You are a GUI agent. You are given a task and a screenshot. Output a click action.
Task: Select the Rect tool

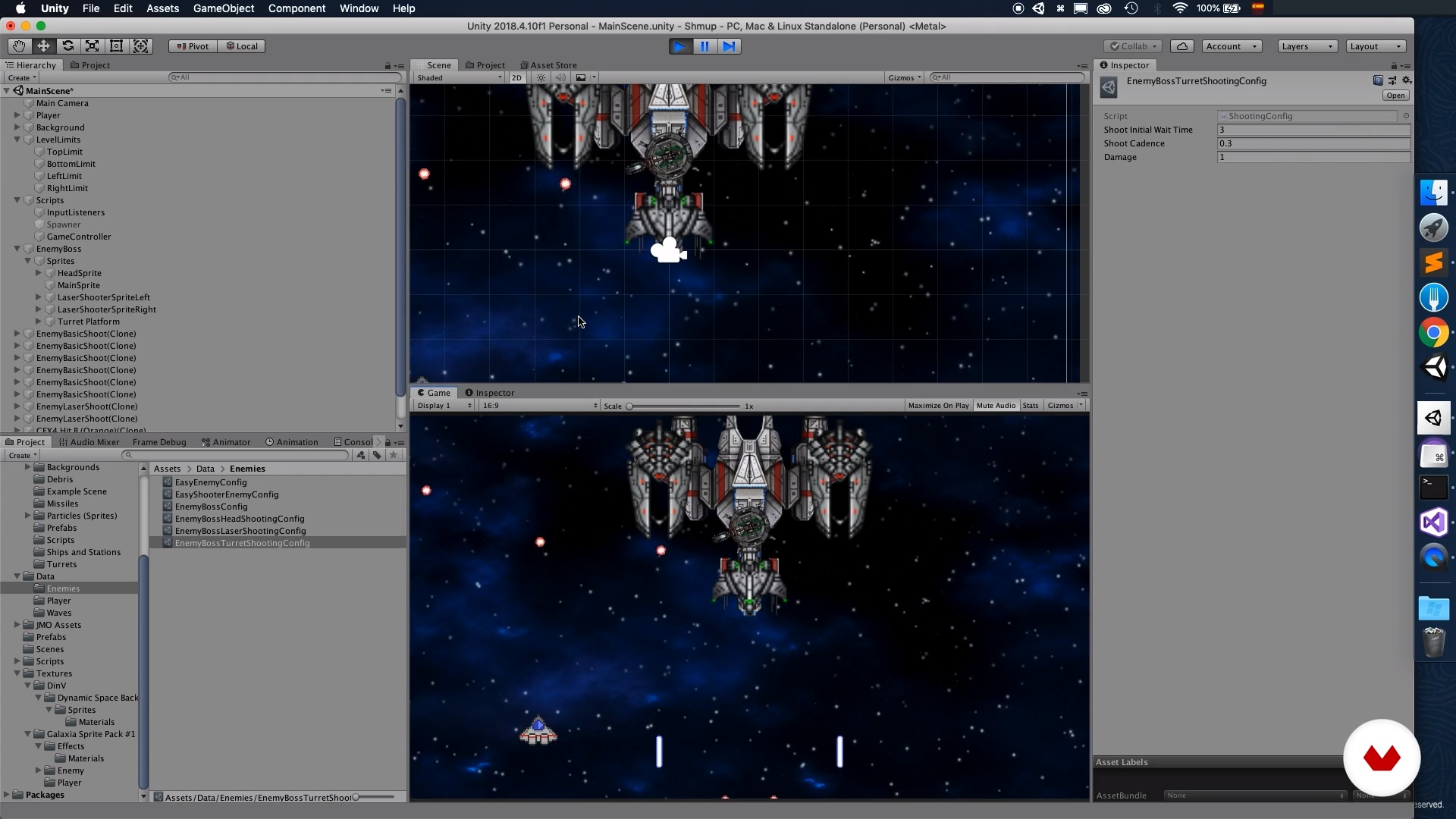116,46
